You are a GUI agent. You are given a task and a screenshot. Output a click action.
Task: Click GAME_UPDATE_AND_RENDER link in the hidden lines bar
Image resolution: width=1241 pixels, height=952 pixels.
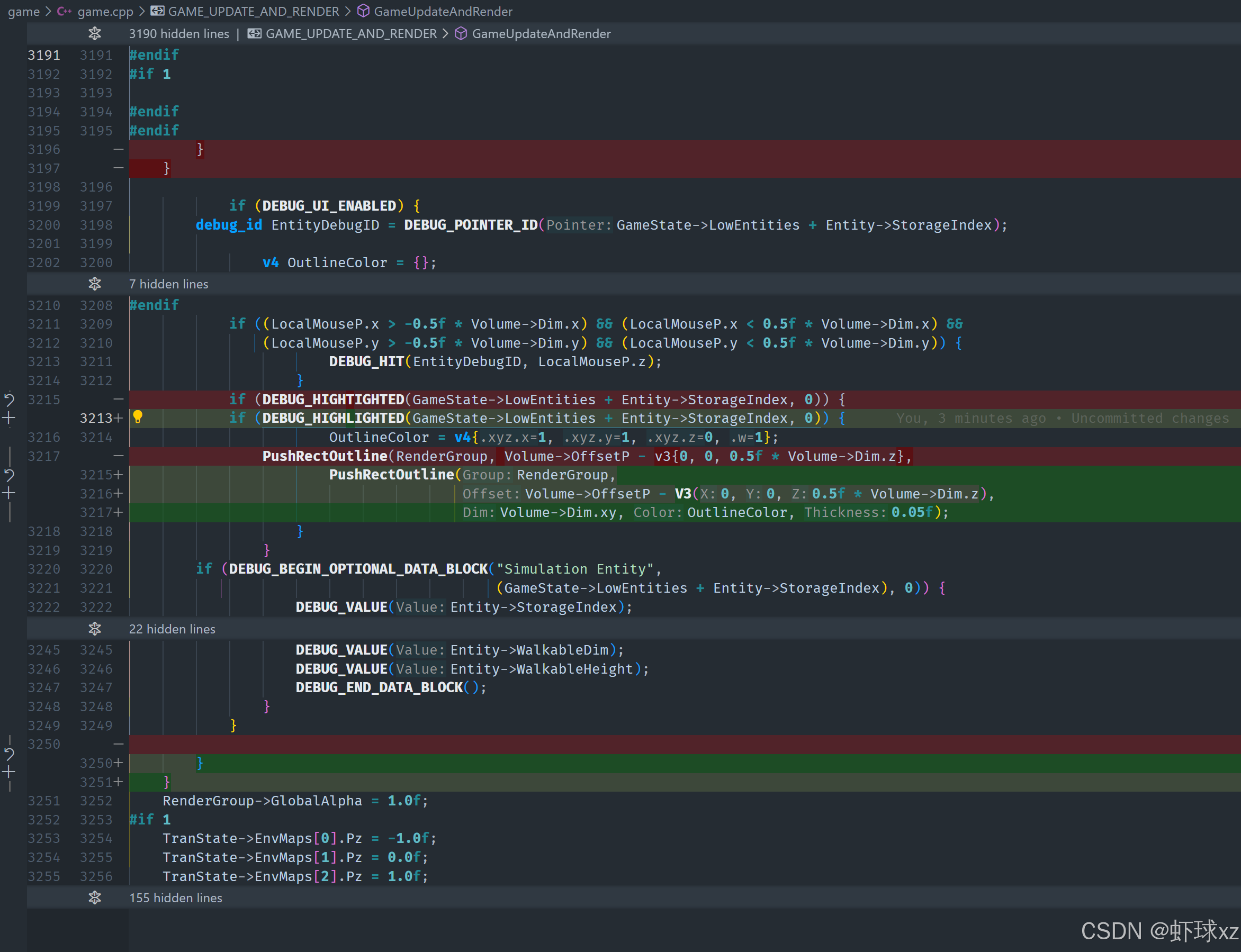point(350,33)
